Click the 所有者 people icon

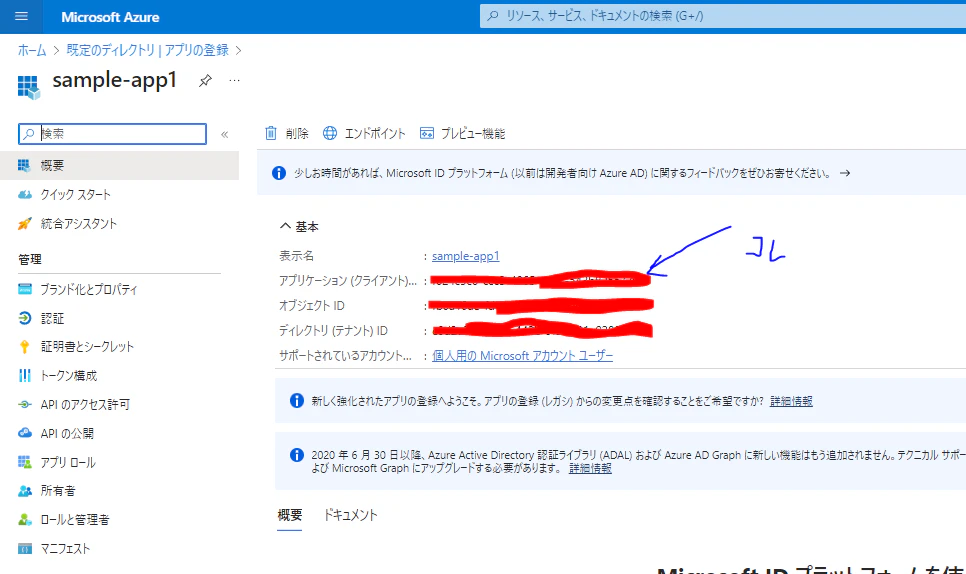point(25,491)
